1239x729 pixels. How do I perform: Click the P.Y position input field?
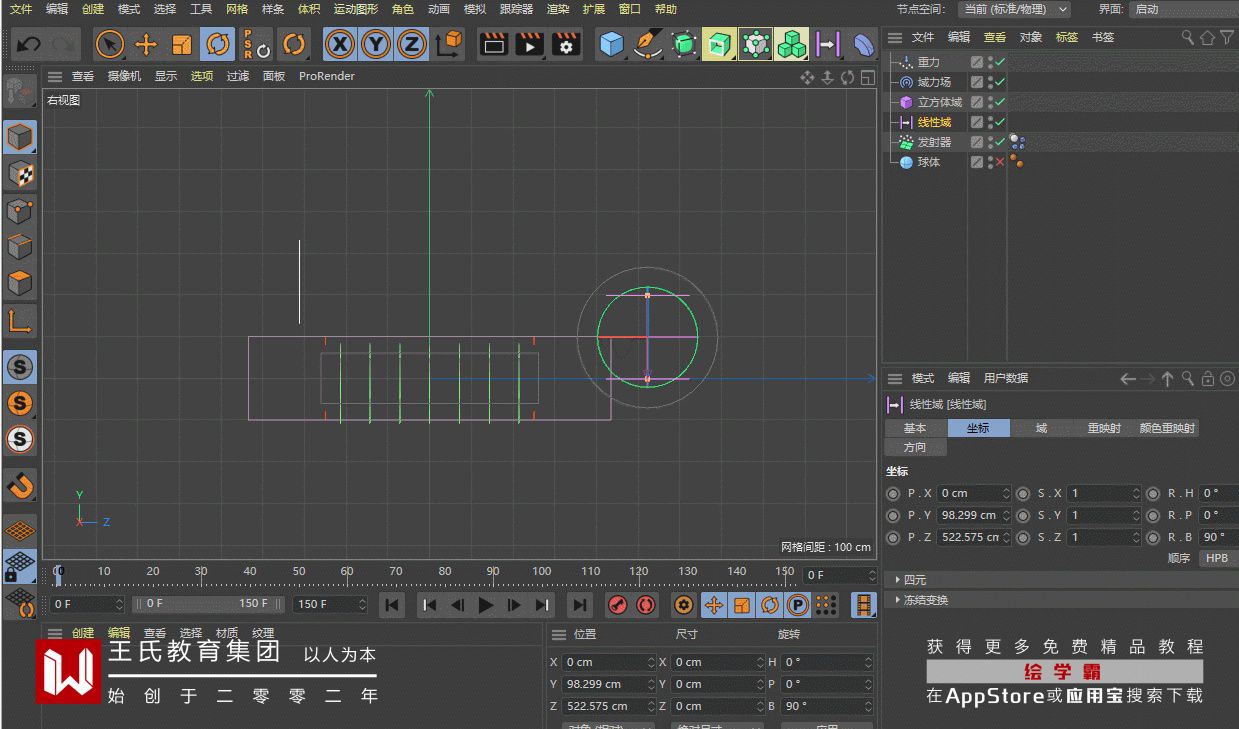(968, 515)
